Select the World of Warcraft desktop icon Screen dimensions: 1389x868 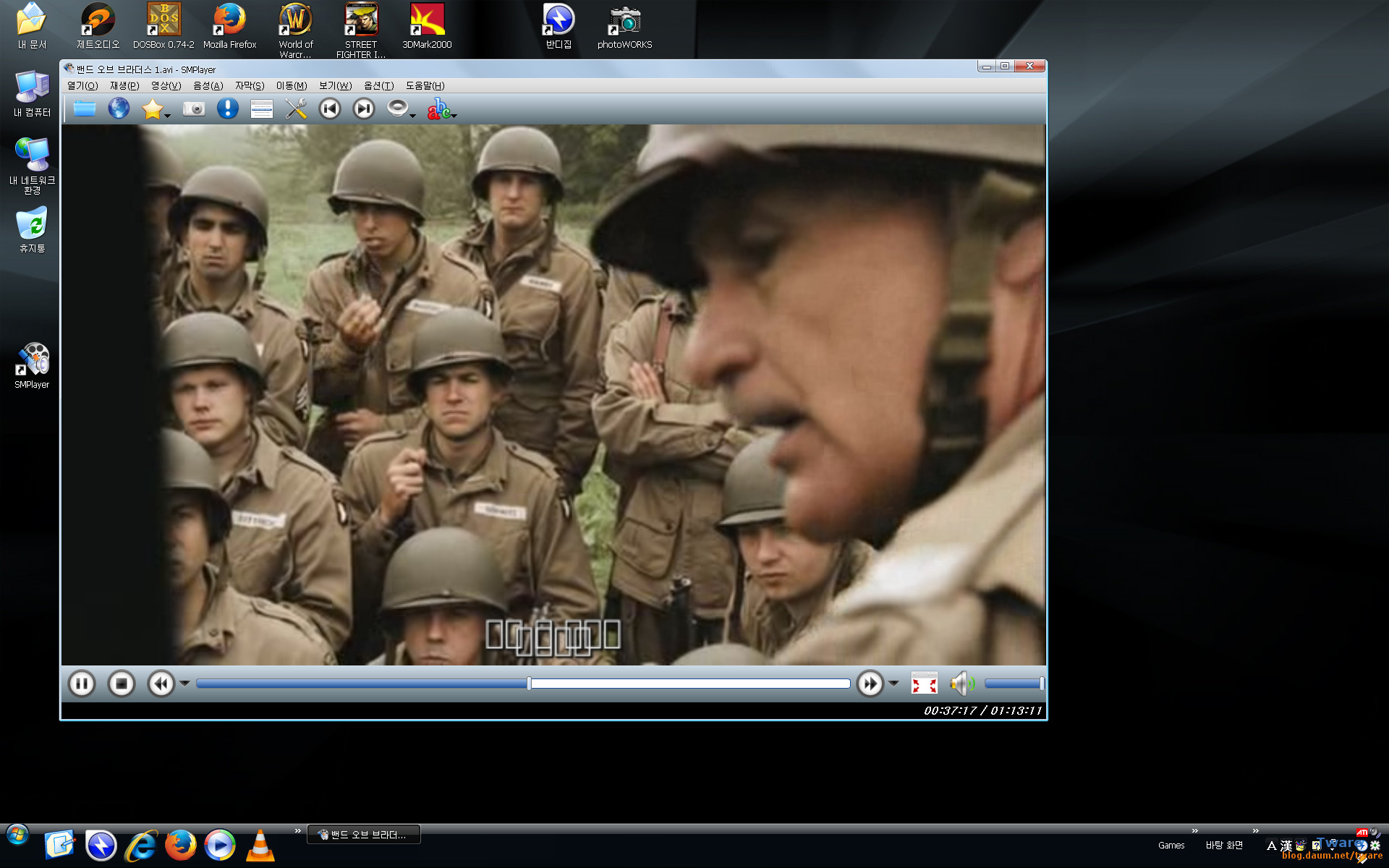(295, 30)
